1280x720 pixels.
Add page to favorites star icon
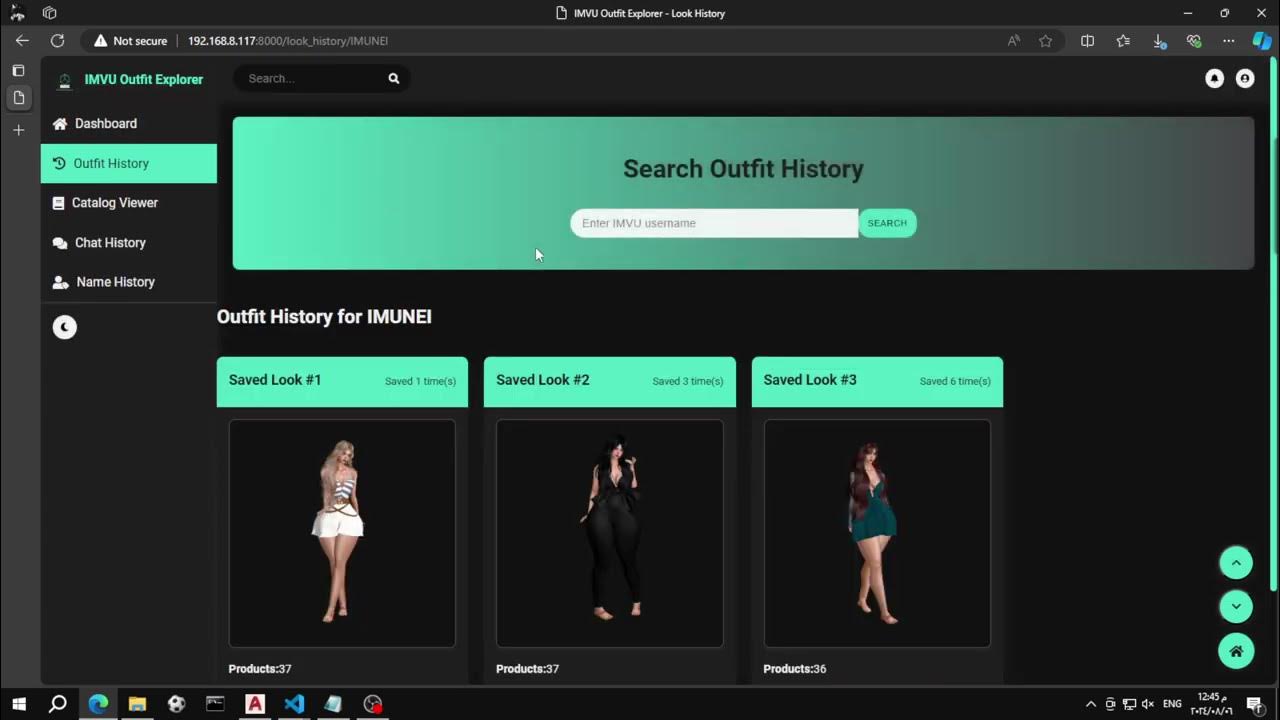click(1046, 41)
